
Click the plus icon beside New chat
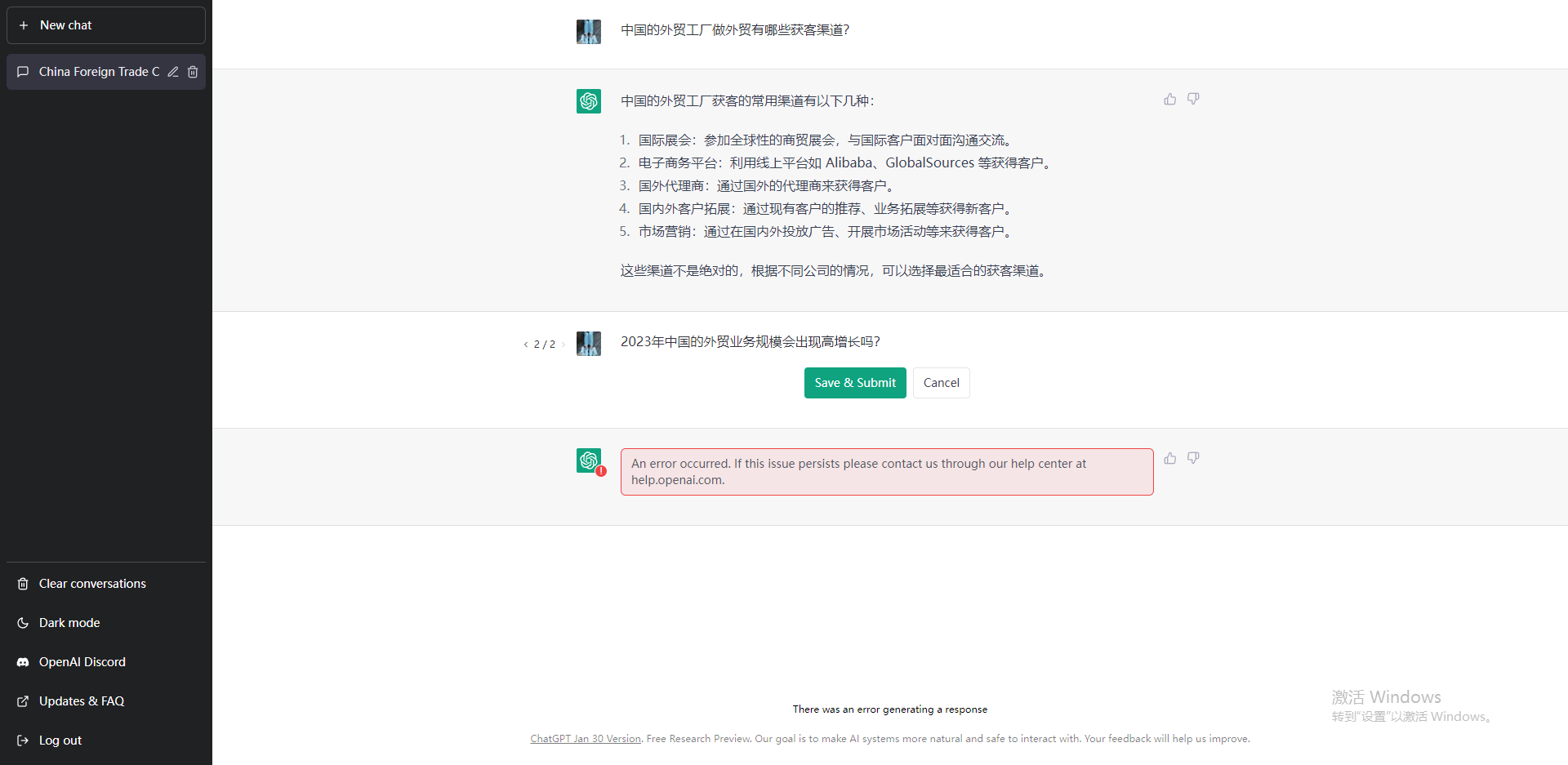coord(24,25)
